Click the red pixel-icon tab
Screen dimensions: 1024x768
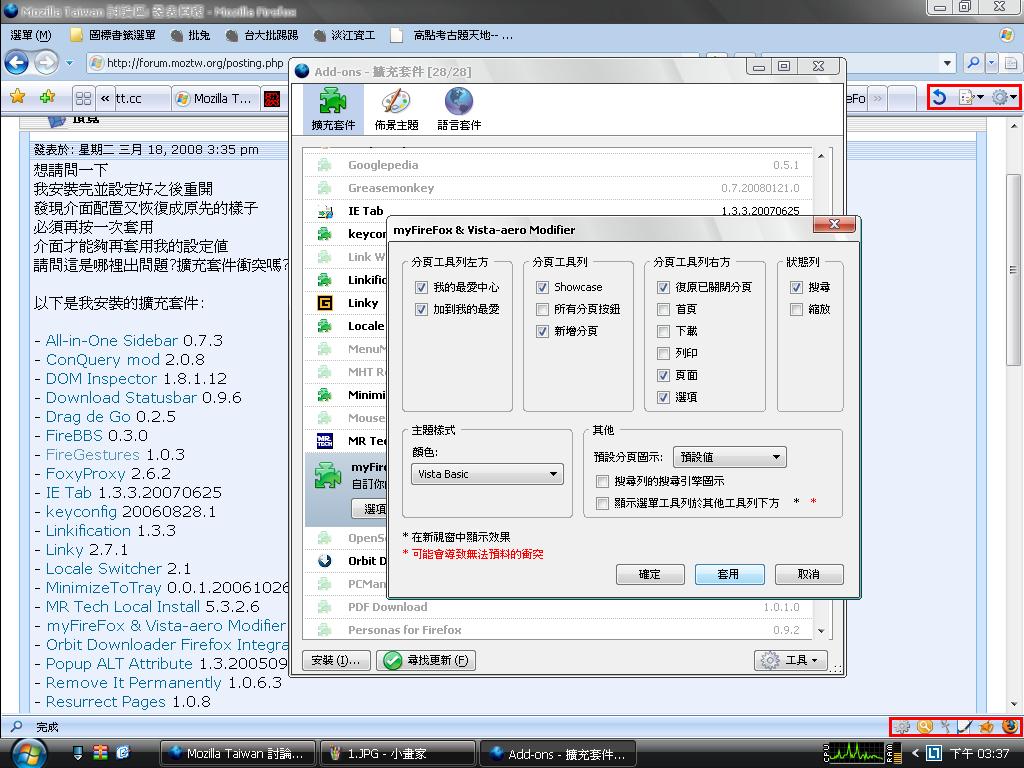coord(272,99)
